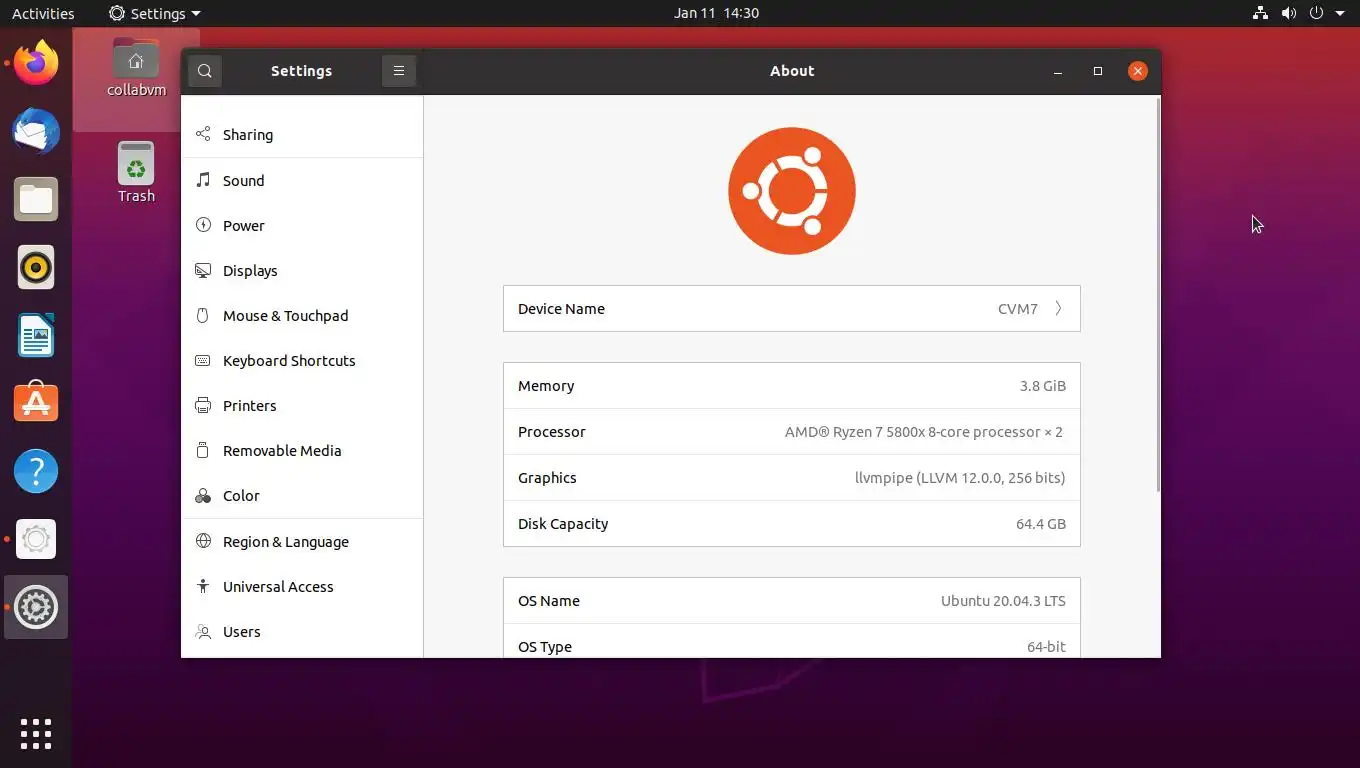Open Ubuntu Software from the dock

36,403
